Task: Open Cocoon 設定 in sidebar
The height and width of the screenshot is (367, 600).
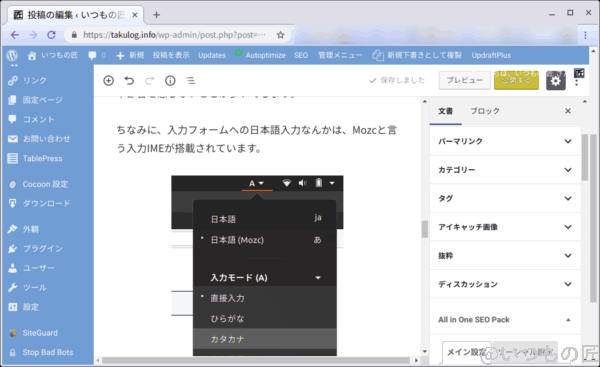Action: pyautogui.click(x=38, y=184)
